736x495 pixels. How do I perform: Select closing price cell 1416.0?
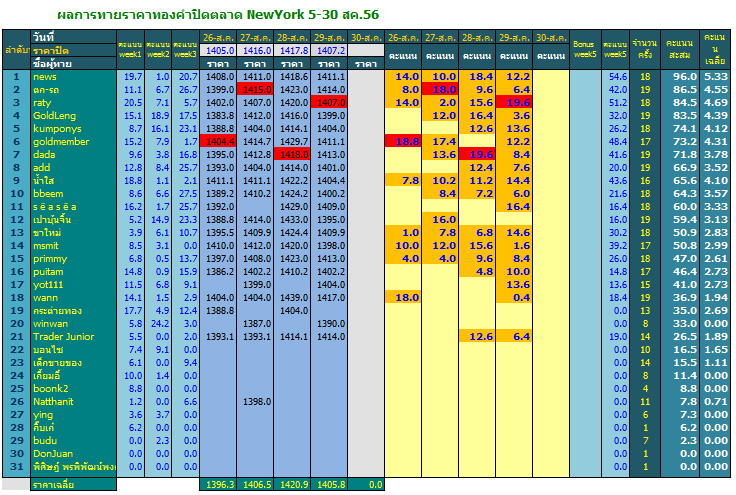pos(255,50)
